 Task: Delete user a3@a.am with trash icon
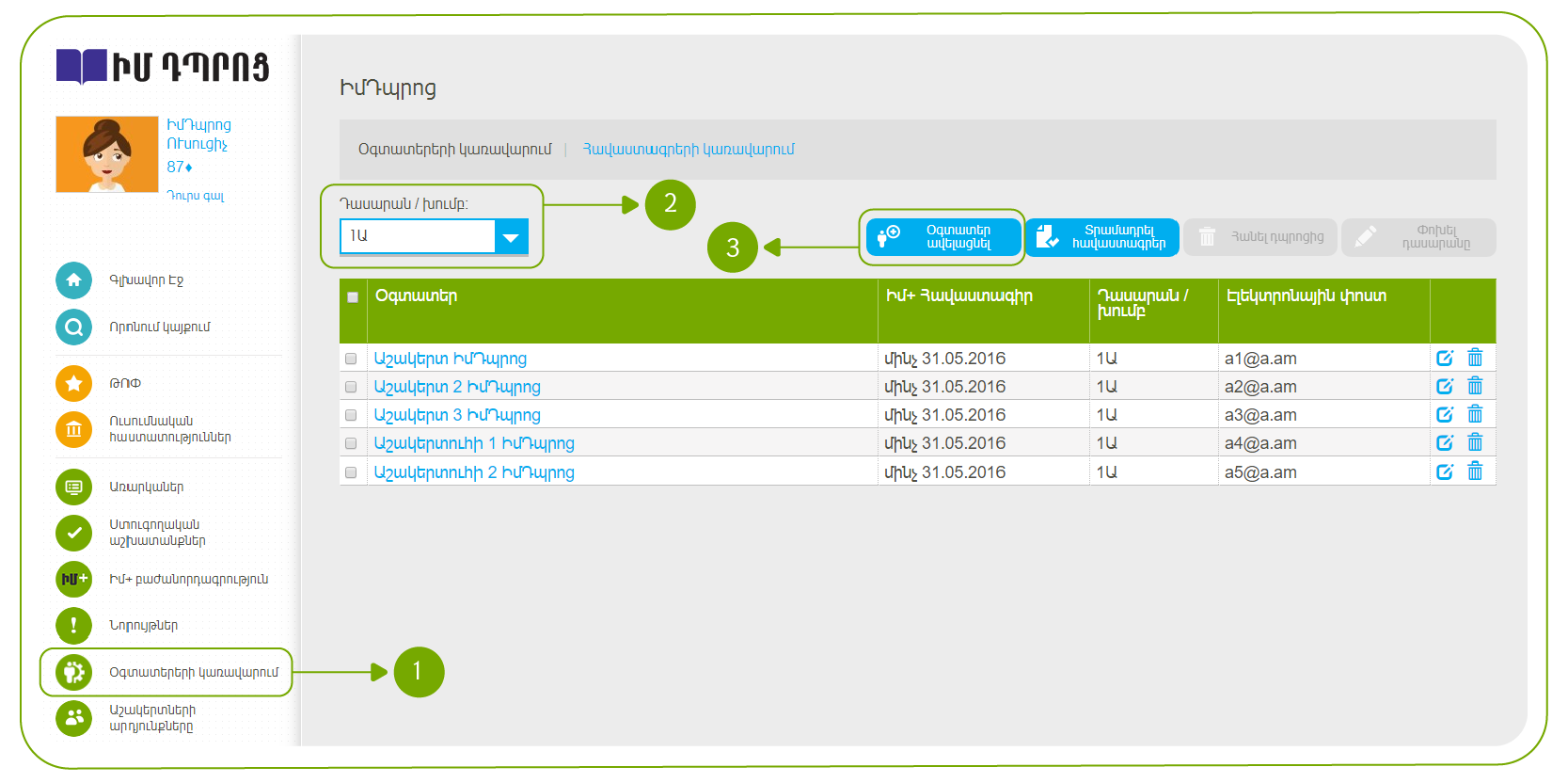[x=1475, y=415]
